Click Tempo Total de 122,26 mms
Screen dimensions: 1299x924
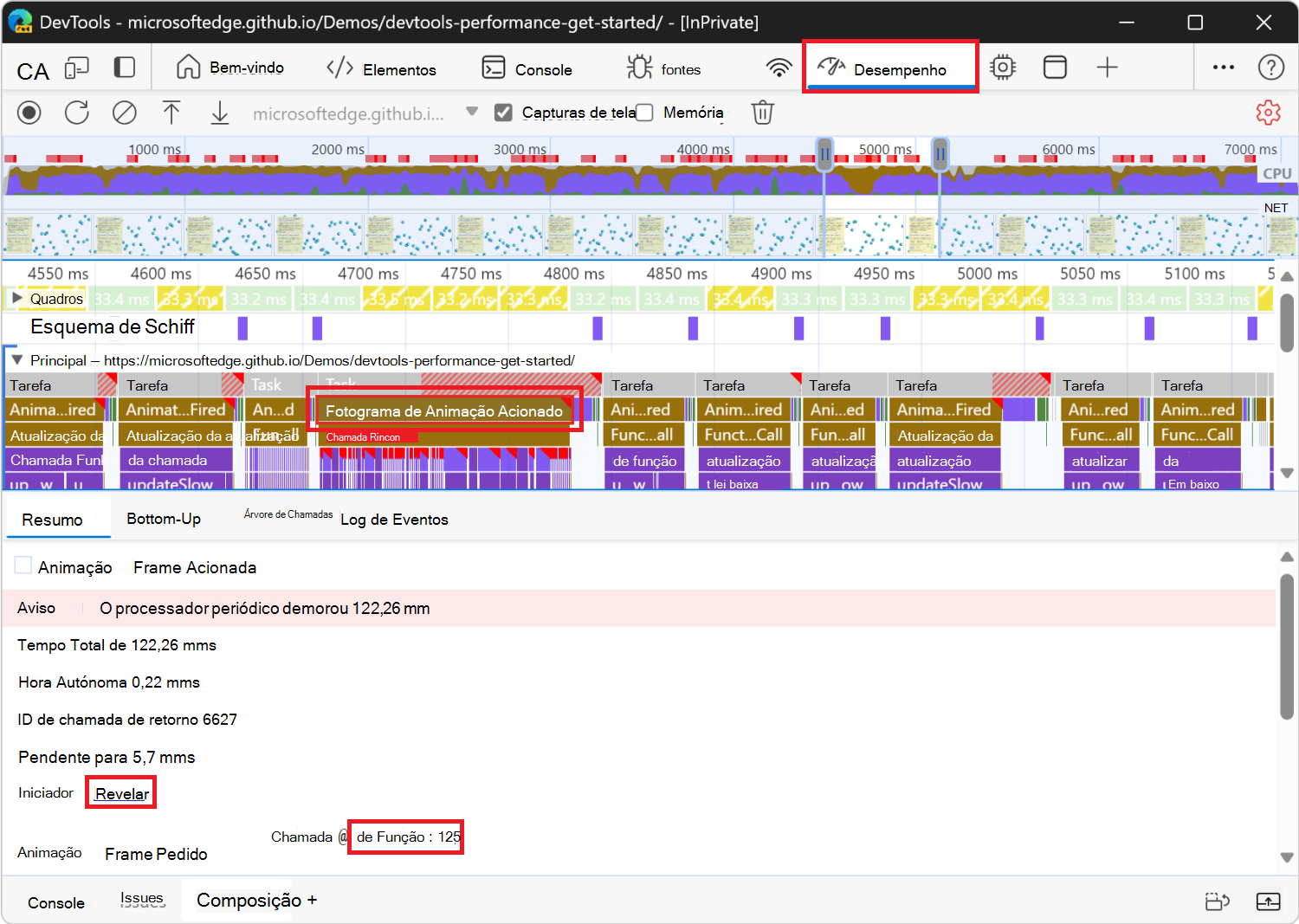(117, 645)
